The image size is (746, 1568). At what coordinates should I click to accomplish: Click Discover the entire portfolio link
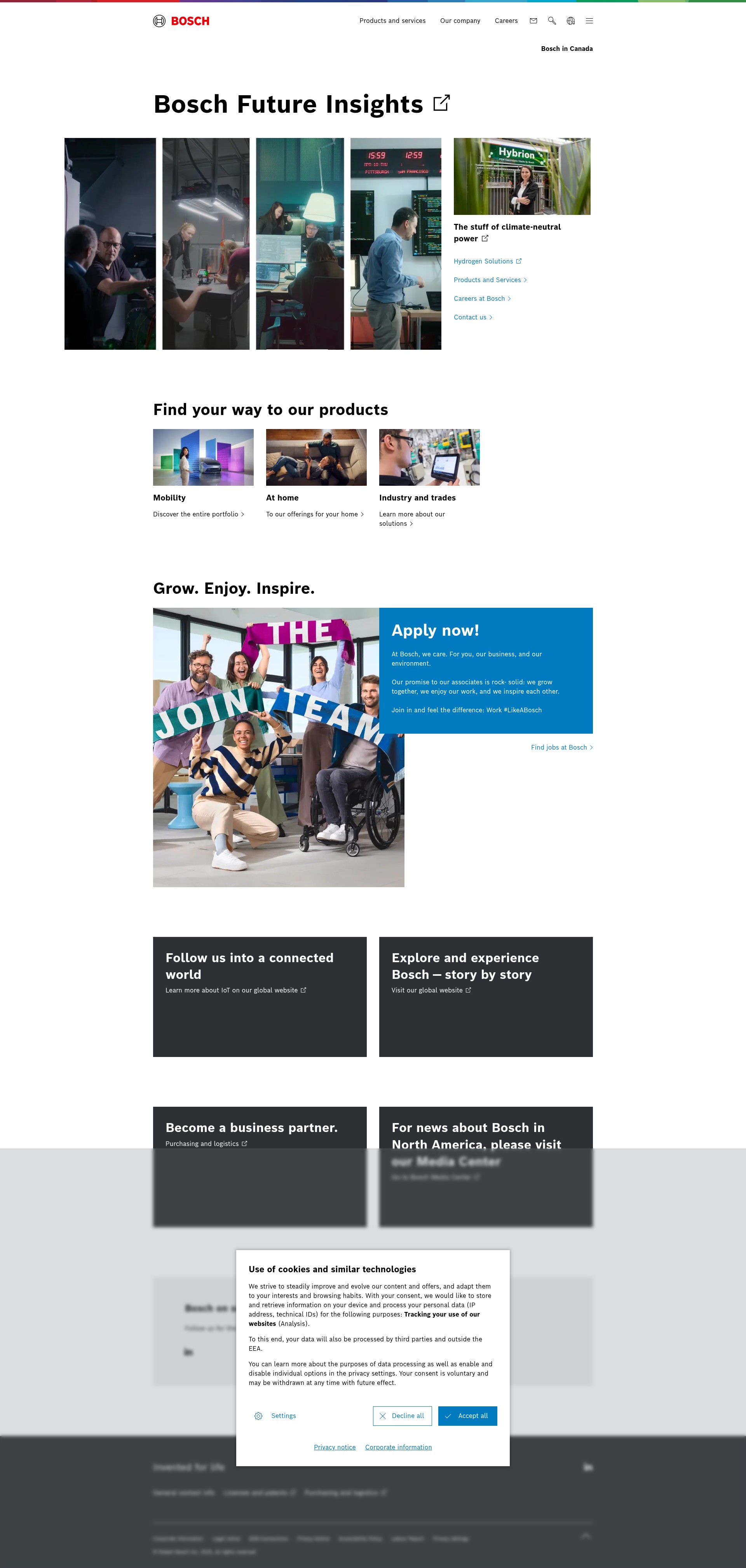[x=199, y=515]
